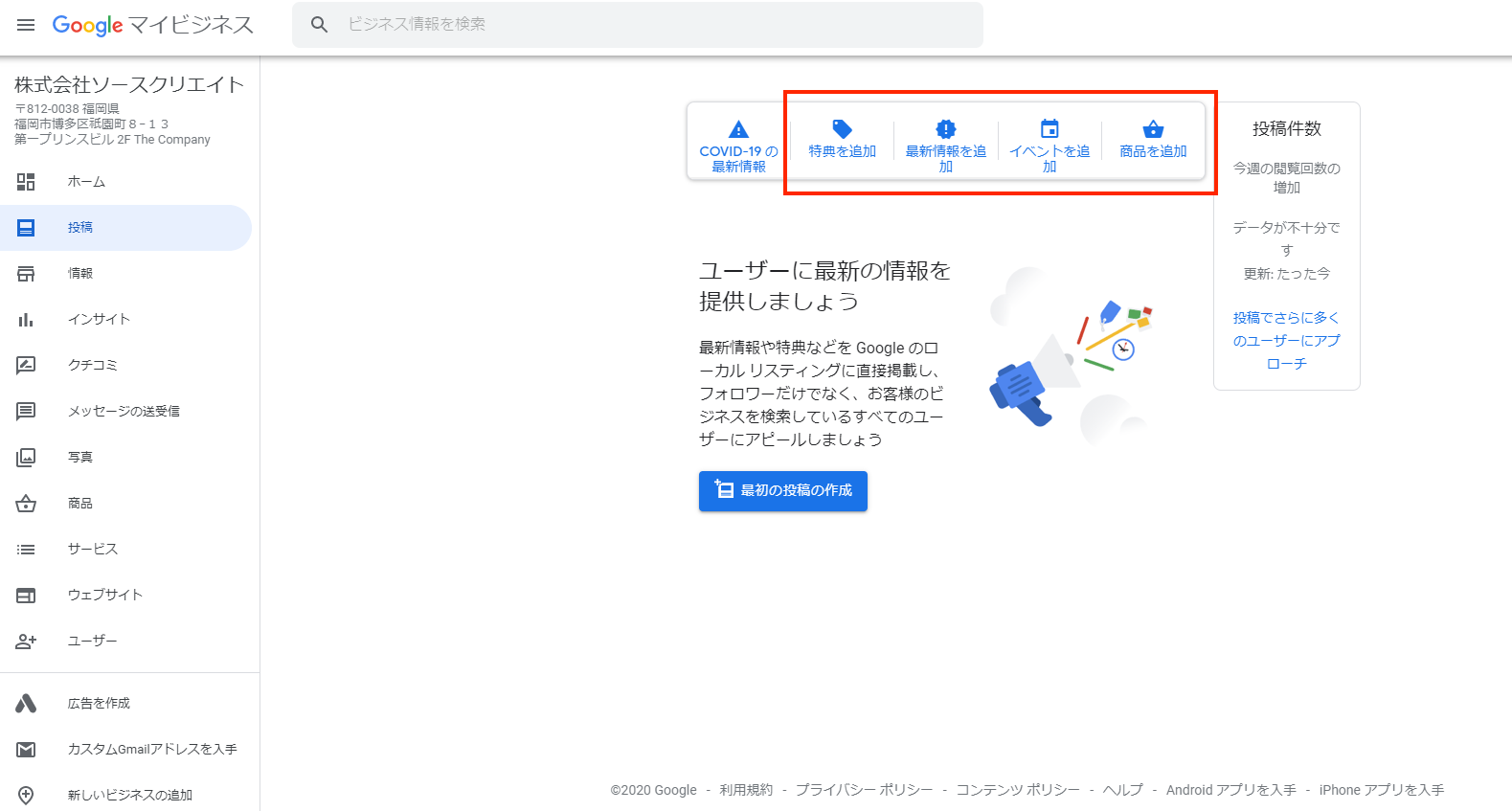Open Android アプリを入手 link
Image resolution: width=1512 pixels, height=811 pixels.
click(x=1231, y=790)
